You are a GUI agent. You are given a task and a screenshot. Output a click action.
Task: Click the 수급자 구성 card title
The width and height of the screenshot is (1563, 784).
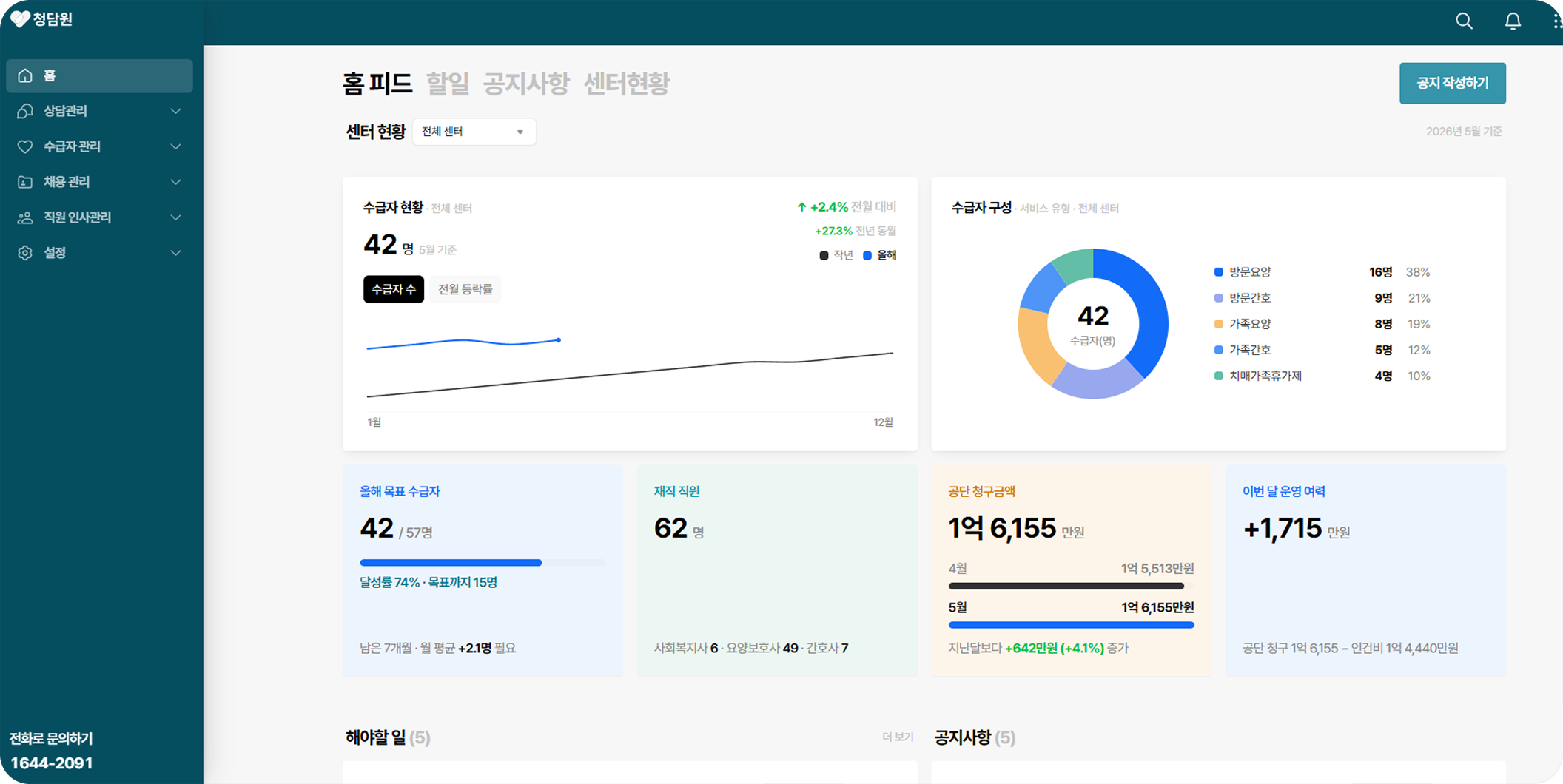point(981,208)
